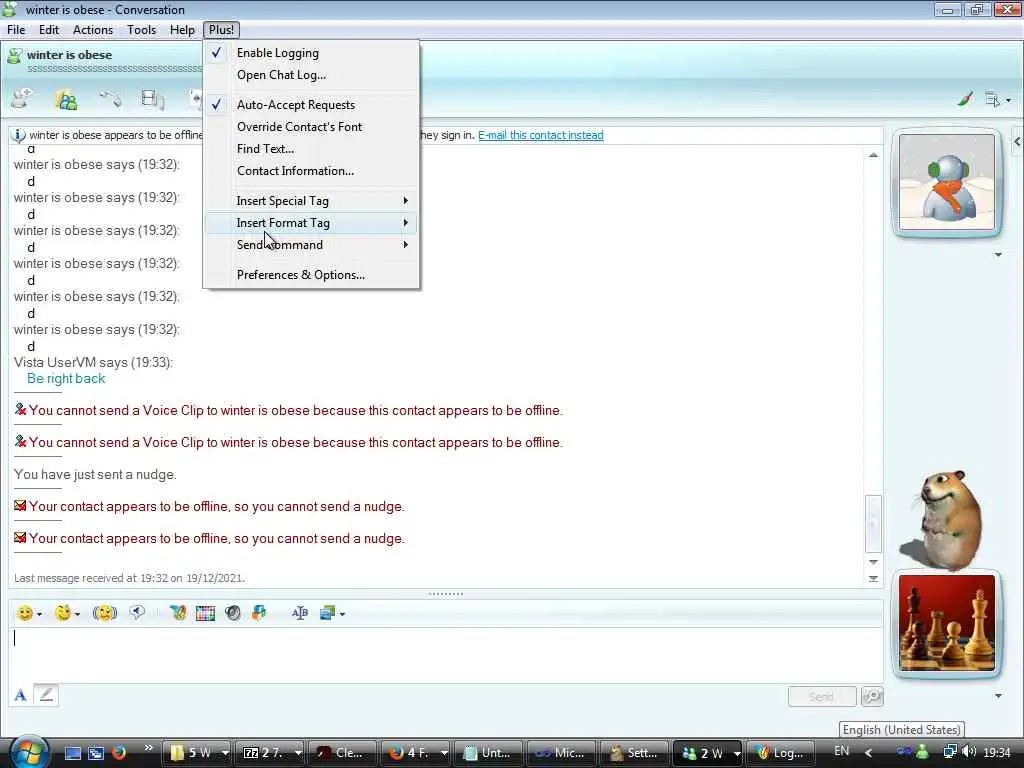
Task: Collapse the display picture side panel arrow
Action: click(x=1017, y=142)
